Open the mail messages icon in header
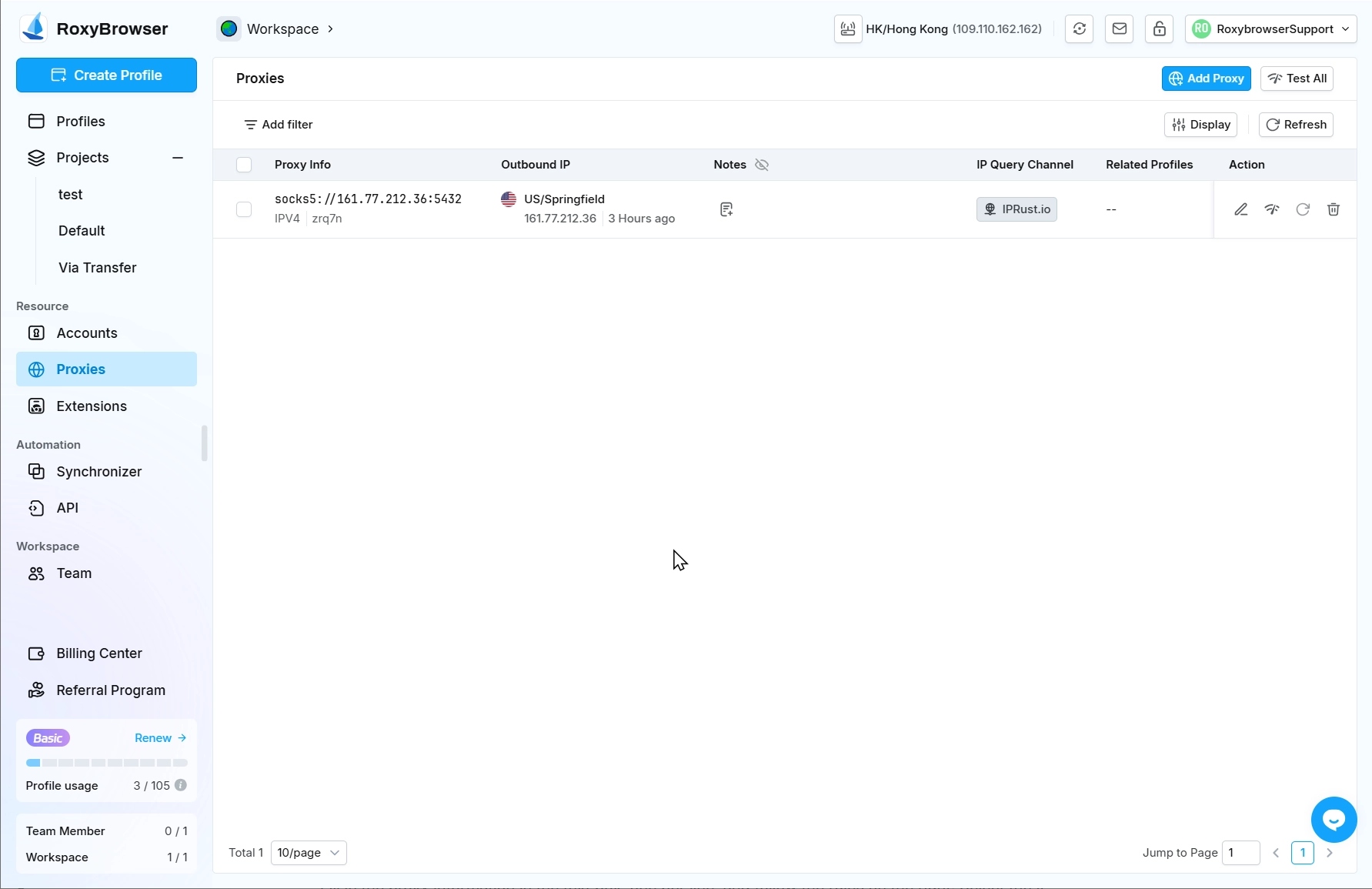Screen dimensions: 1372x889 pos(1120,29)
